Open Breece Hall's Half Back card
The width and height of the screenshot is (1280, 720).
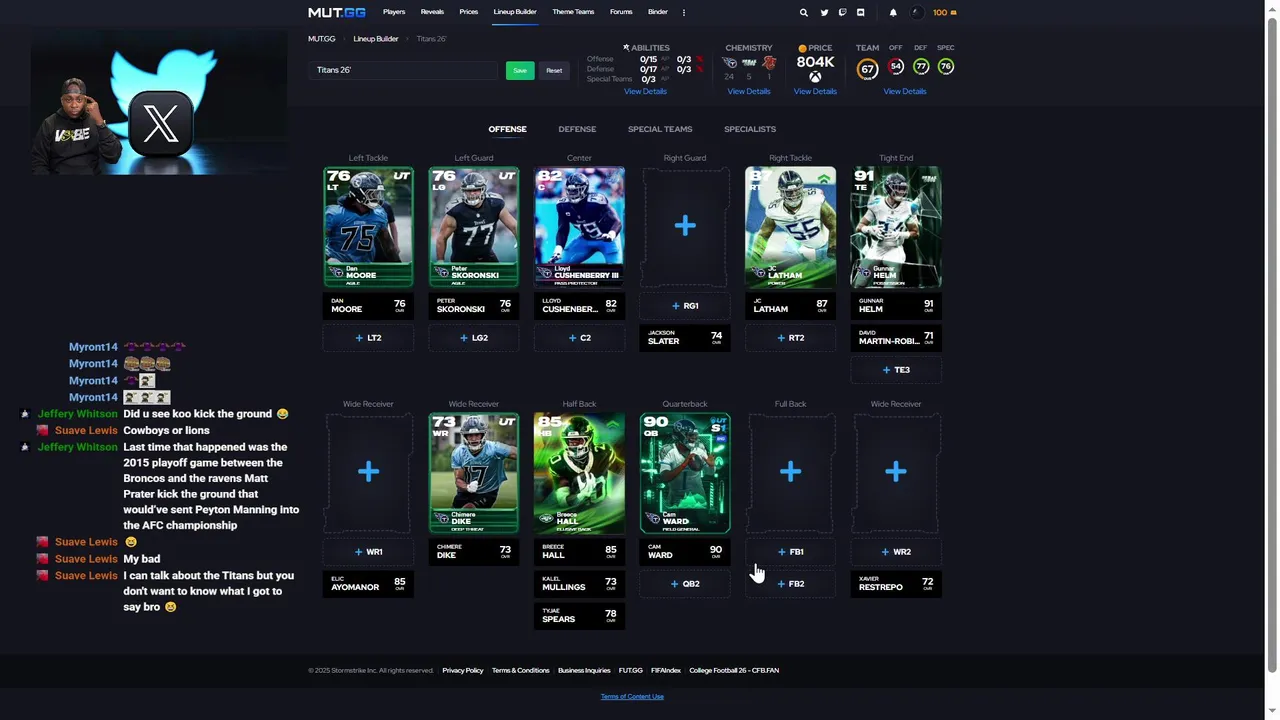(x=579, y=473)
